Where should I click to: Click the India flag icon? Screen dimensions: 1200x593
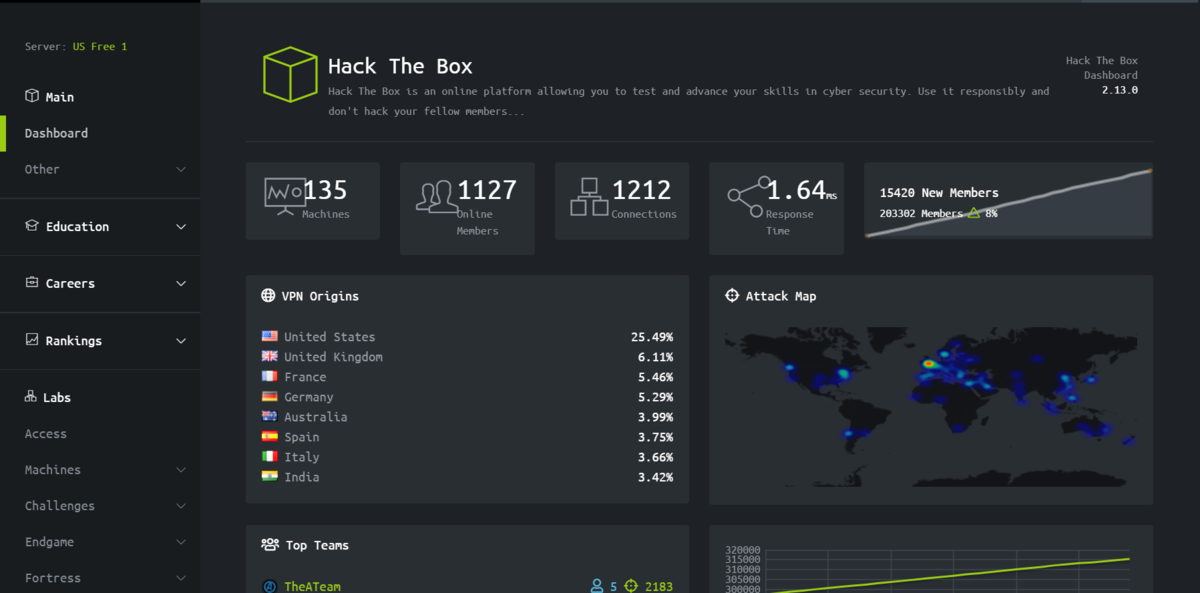(269, 477)
